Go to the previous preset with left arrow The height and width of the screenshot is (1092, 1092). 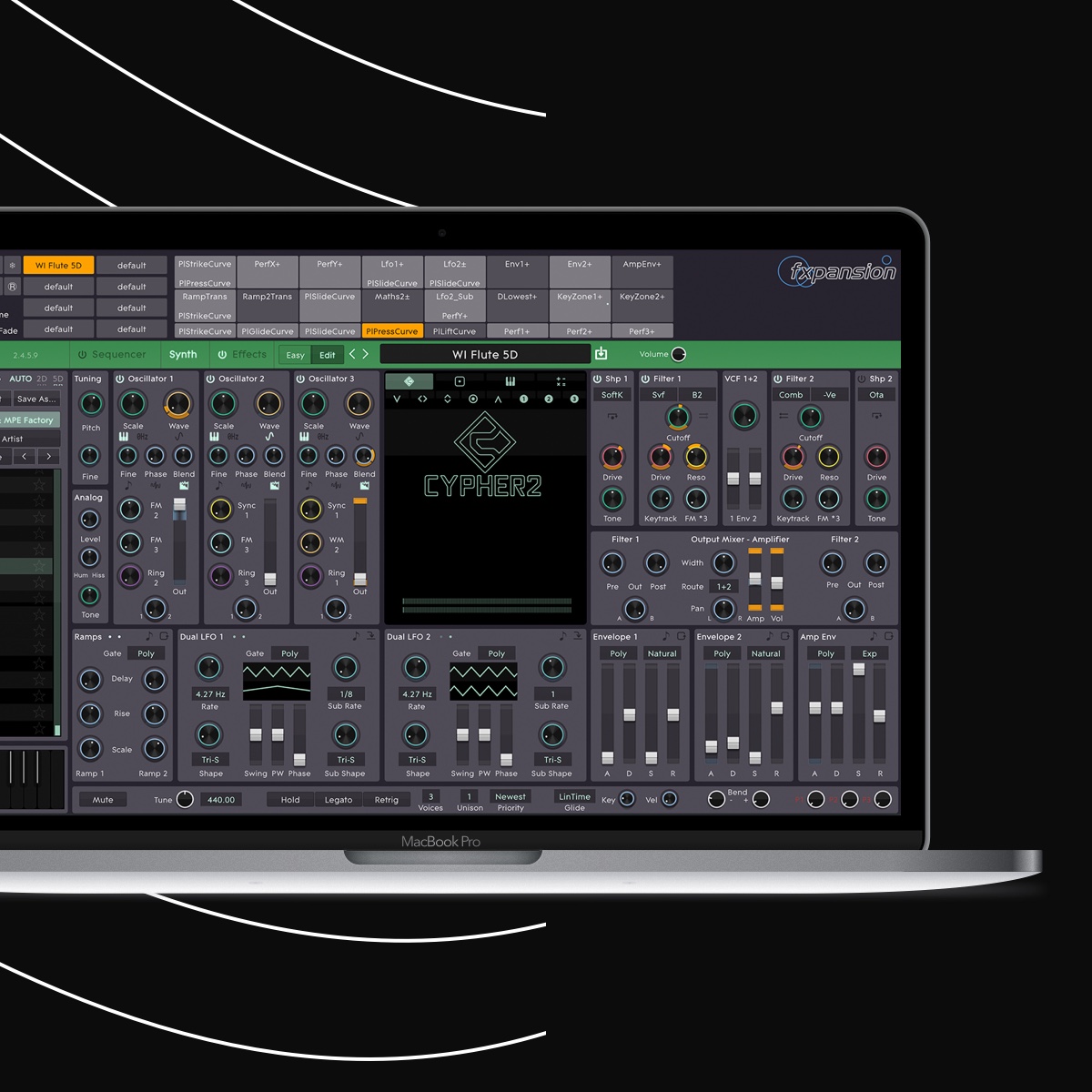[352, 354]
